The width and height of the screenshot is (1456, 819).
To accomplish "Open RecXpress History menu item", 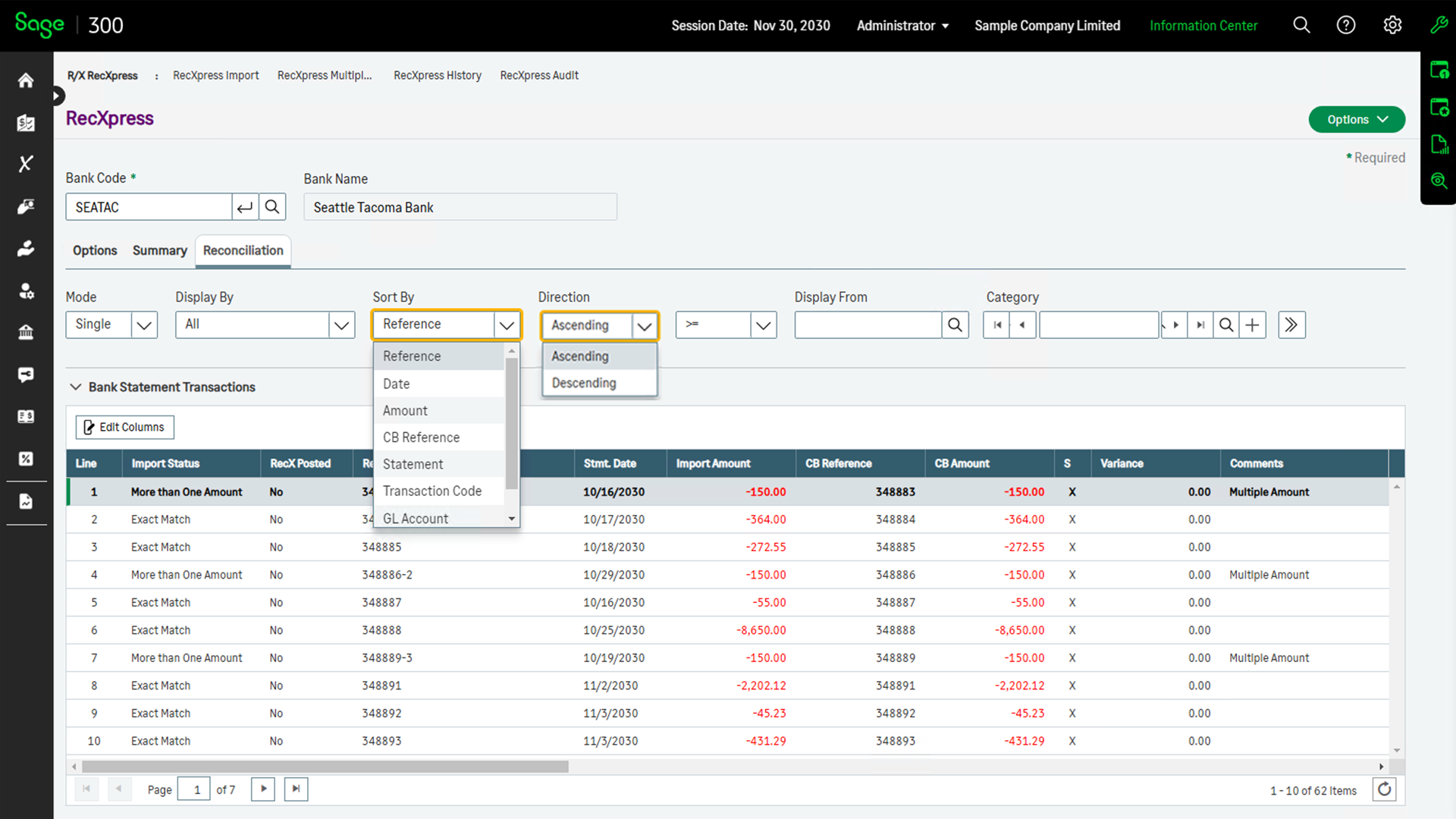I will (x=438, y=75).
